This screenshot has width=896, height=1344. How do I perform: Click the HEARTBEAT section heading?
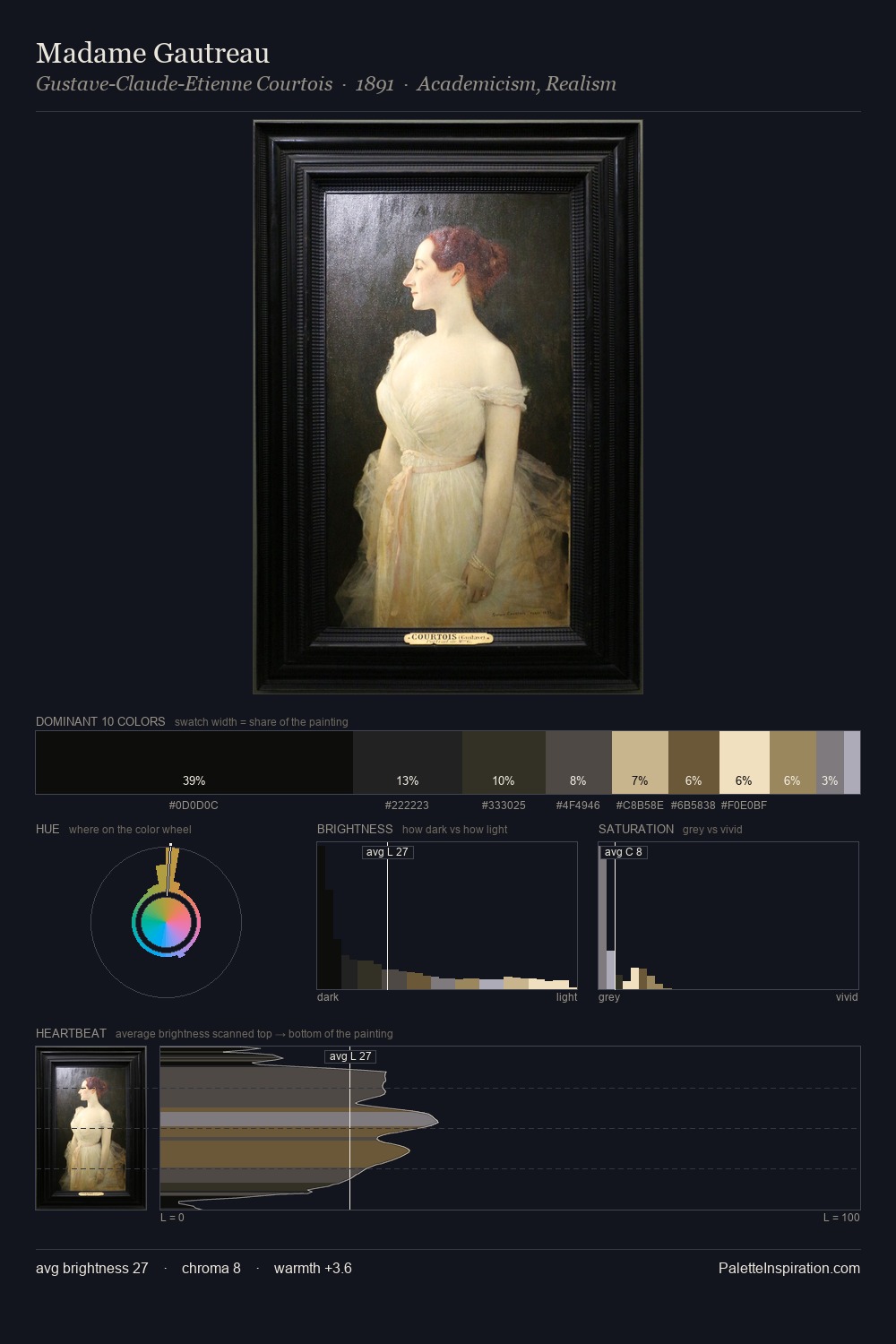click(x=71, y=1033)
